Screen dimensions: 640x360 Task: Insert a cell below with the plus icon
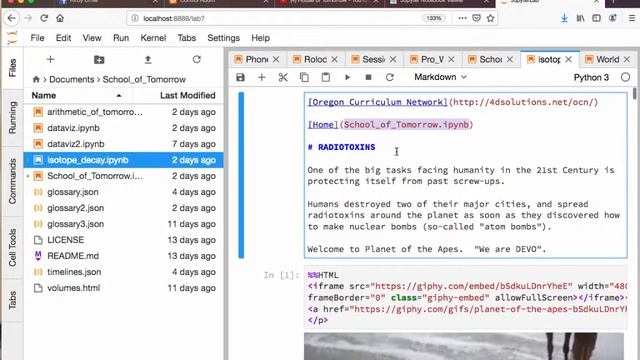click(x=262, y=77)
